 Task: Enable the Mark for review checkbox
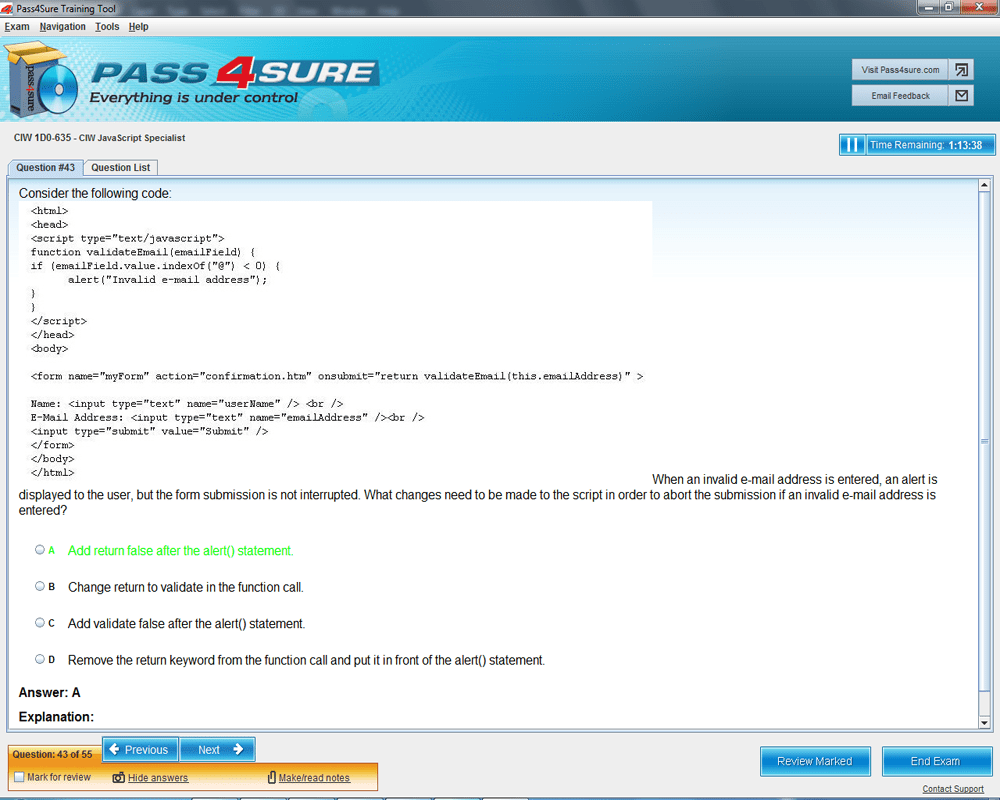pyautogui.click(x=19, y=777)
